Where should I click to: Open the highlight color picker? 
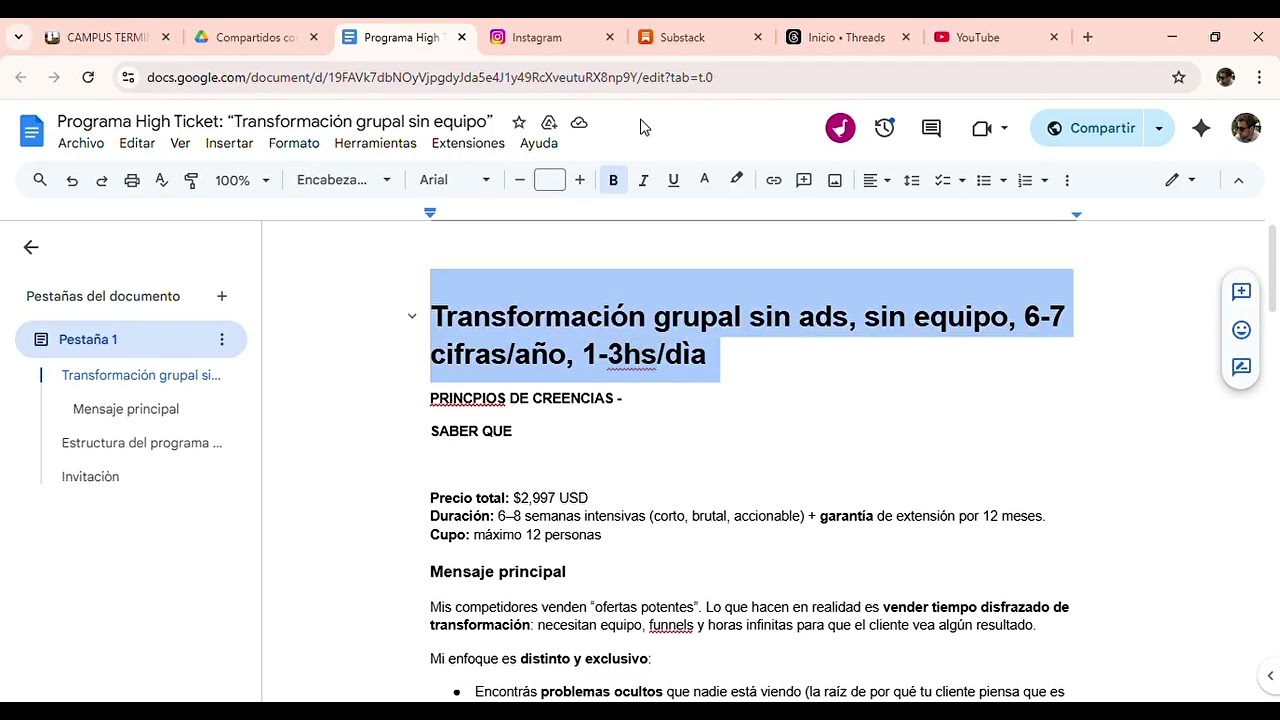click(736, 180)
